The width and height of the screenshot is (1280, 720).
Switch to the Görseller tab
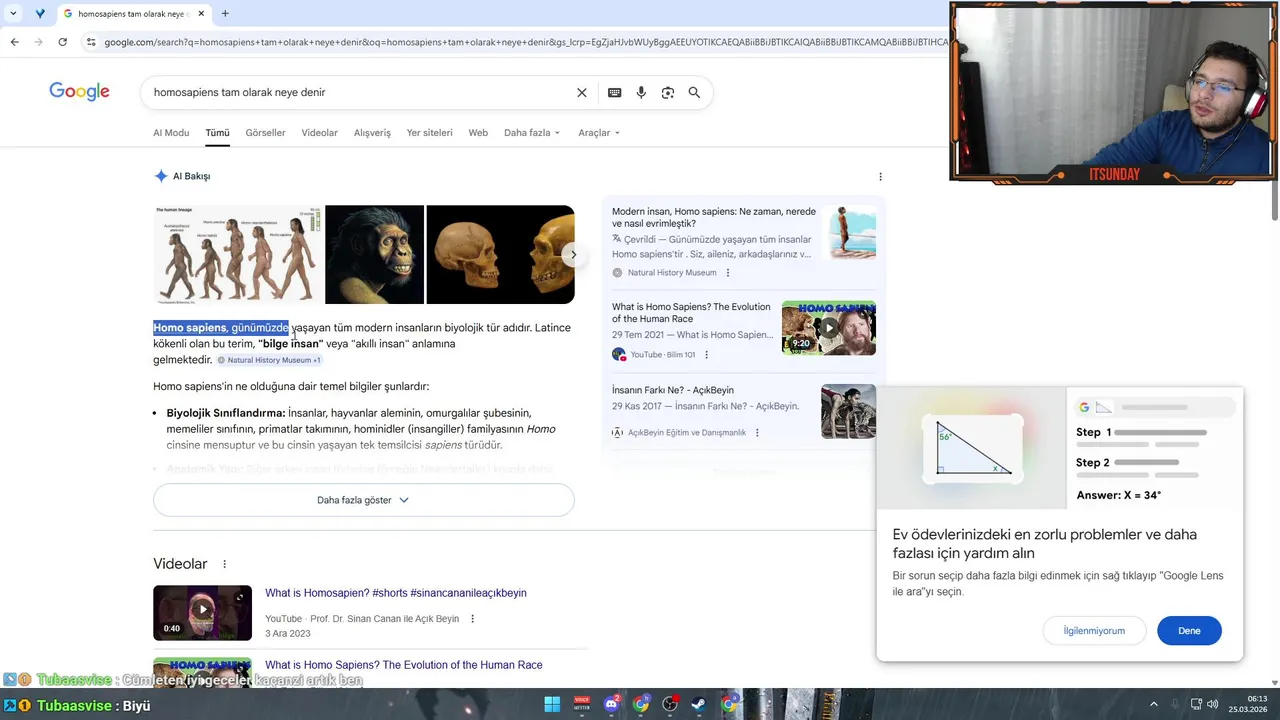click(265, 133)
